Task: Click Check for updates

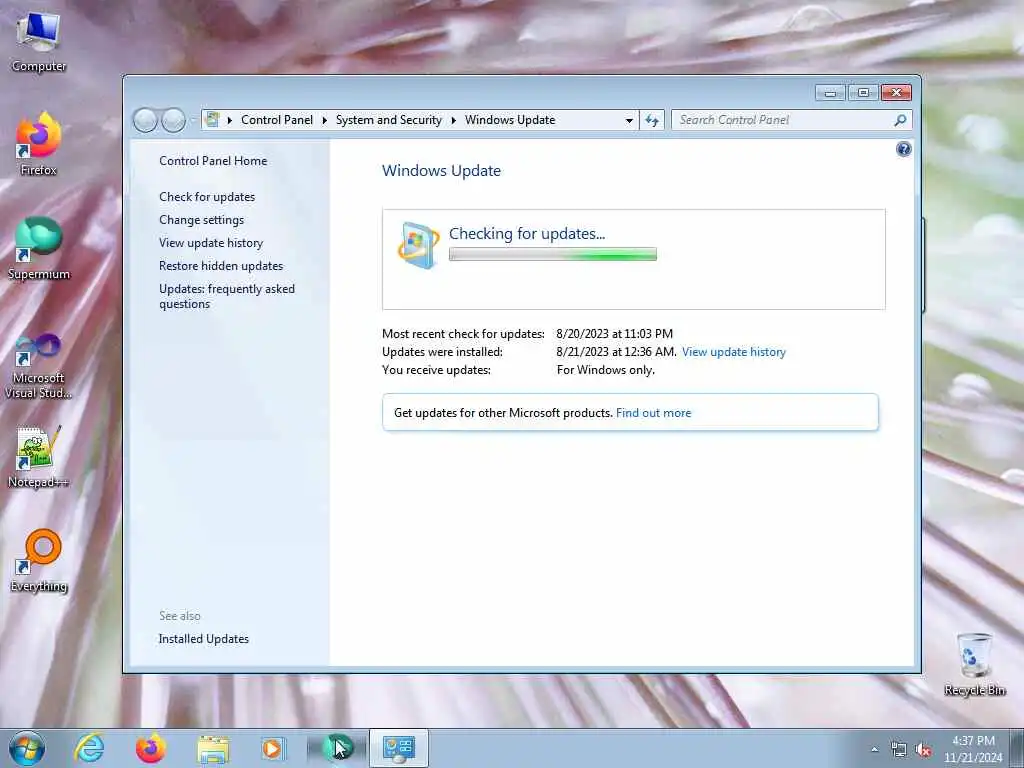Action: [x=207, y=197]
